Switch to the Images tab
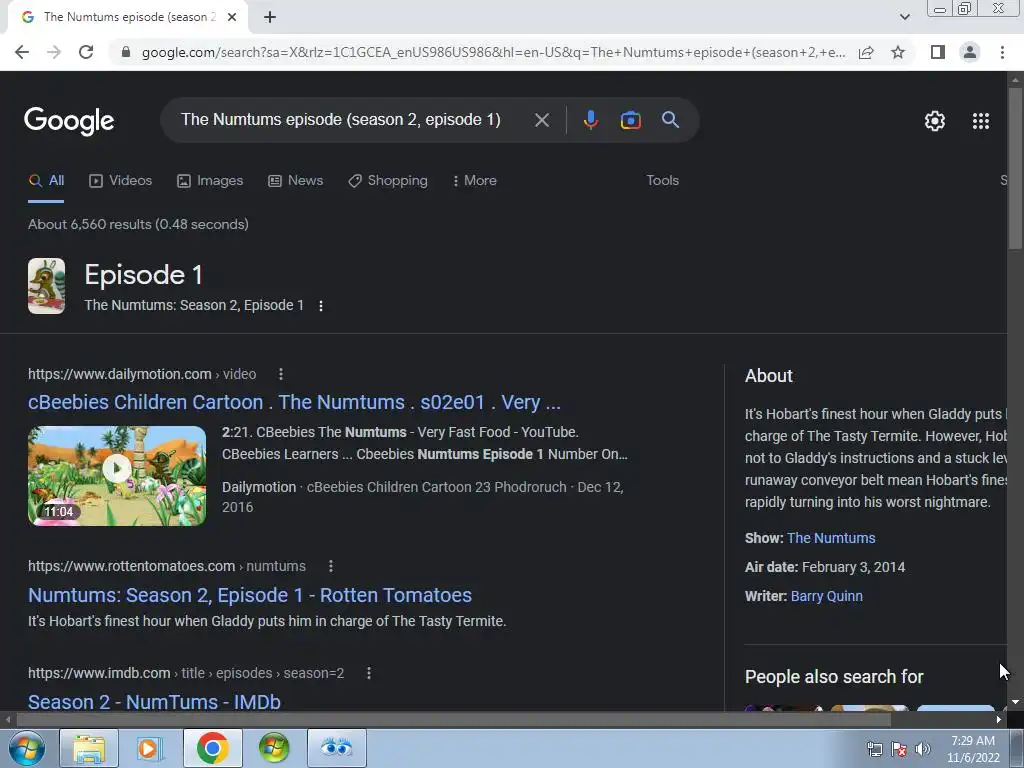This screenshot has width=1024, height=768. click(210, 181)
